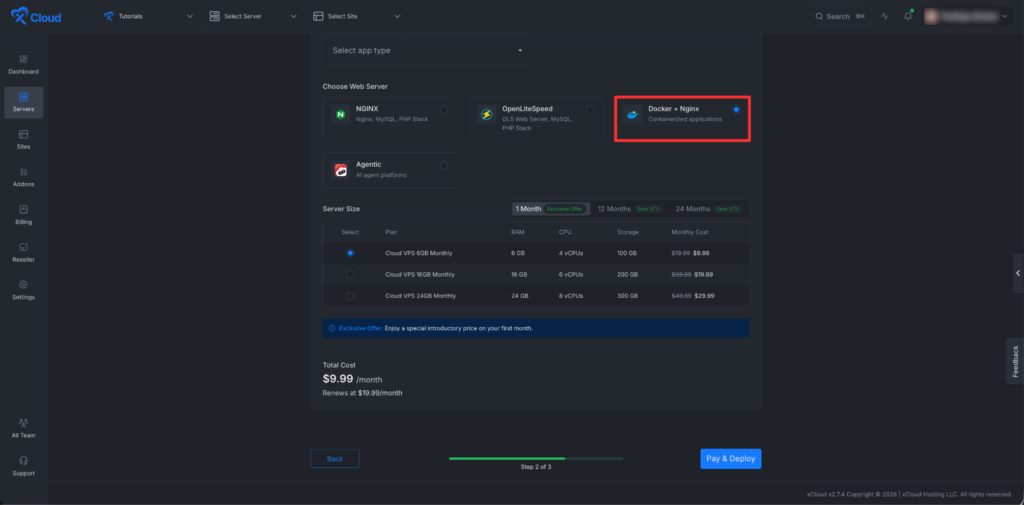Expand the right side panel arrow
The width and height of the screenshot is (1024, 505).
(1018, 273)
